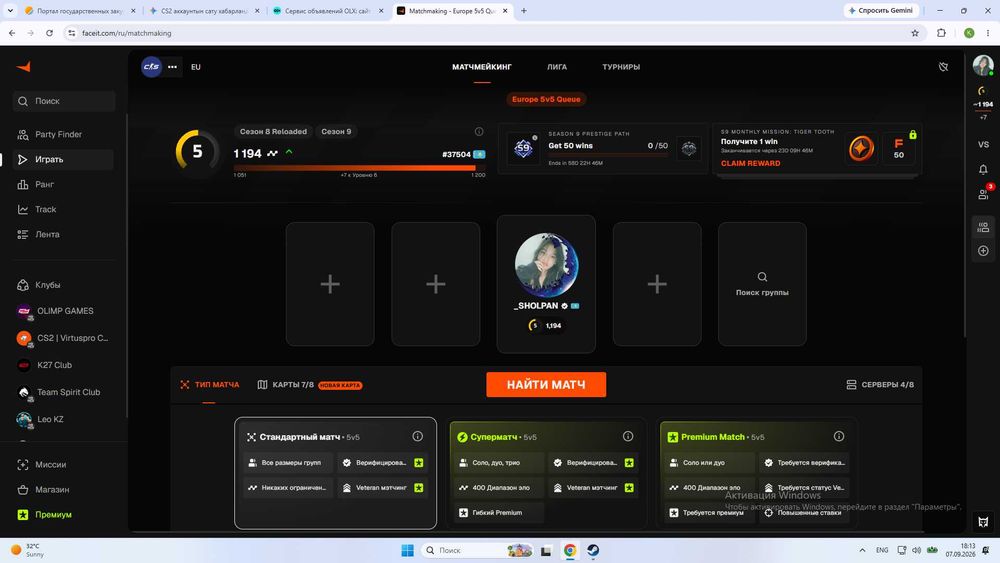
Task: Switch to the Турниры tab
Action: [621, 67]
